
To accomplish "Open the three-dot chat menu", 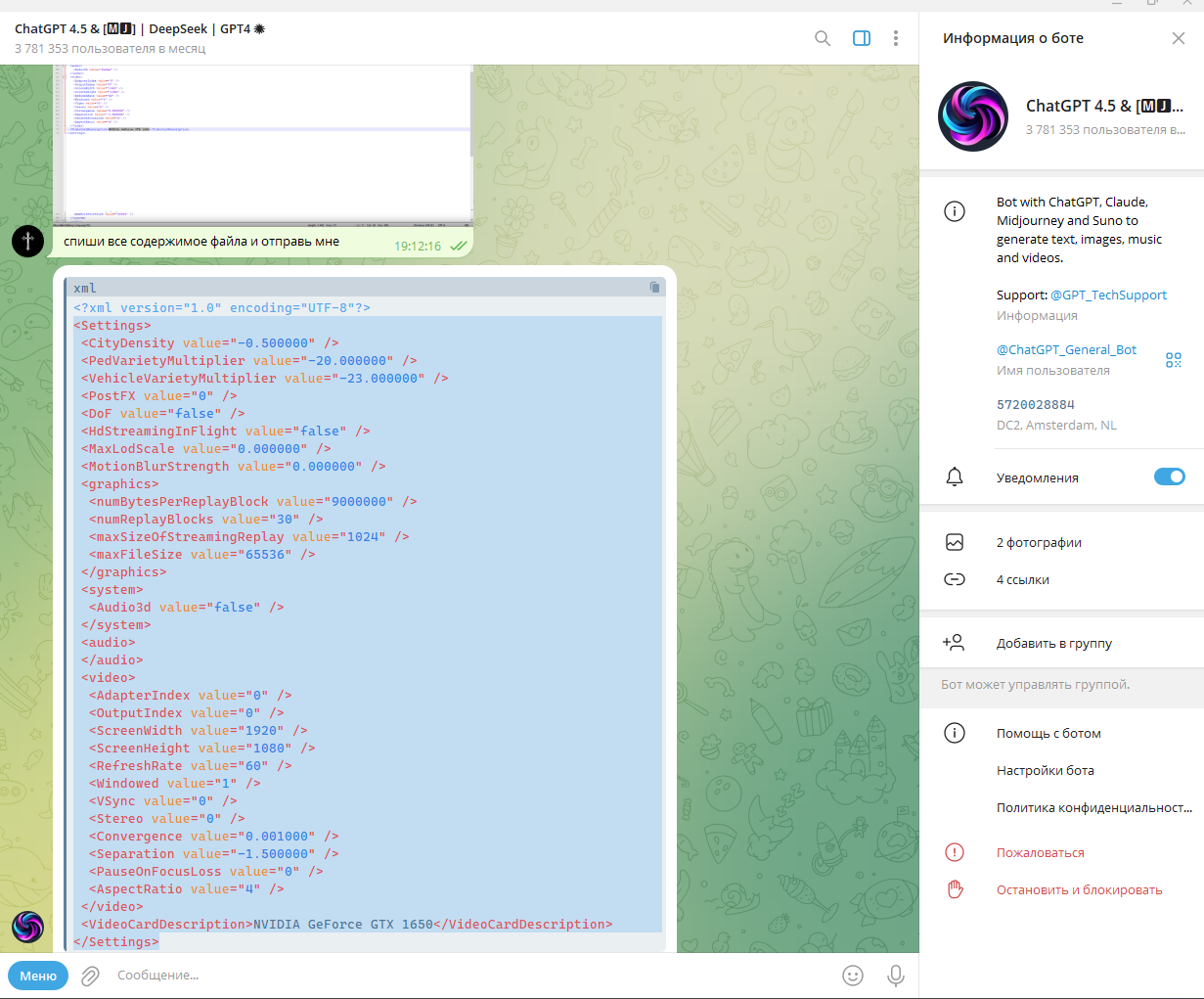I will (896, 38).
